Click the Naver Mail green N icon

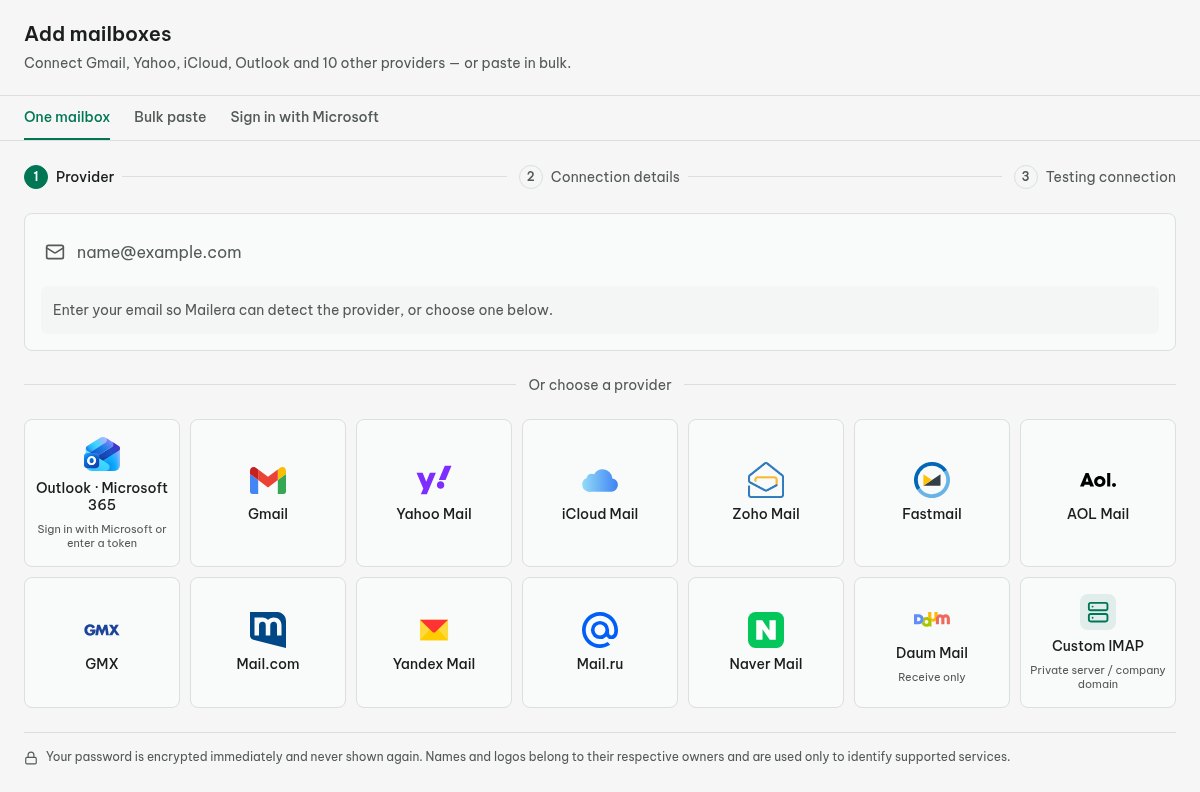tap(766, 630)
